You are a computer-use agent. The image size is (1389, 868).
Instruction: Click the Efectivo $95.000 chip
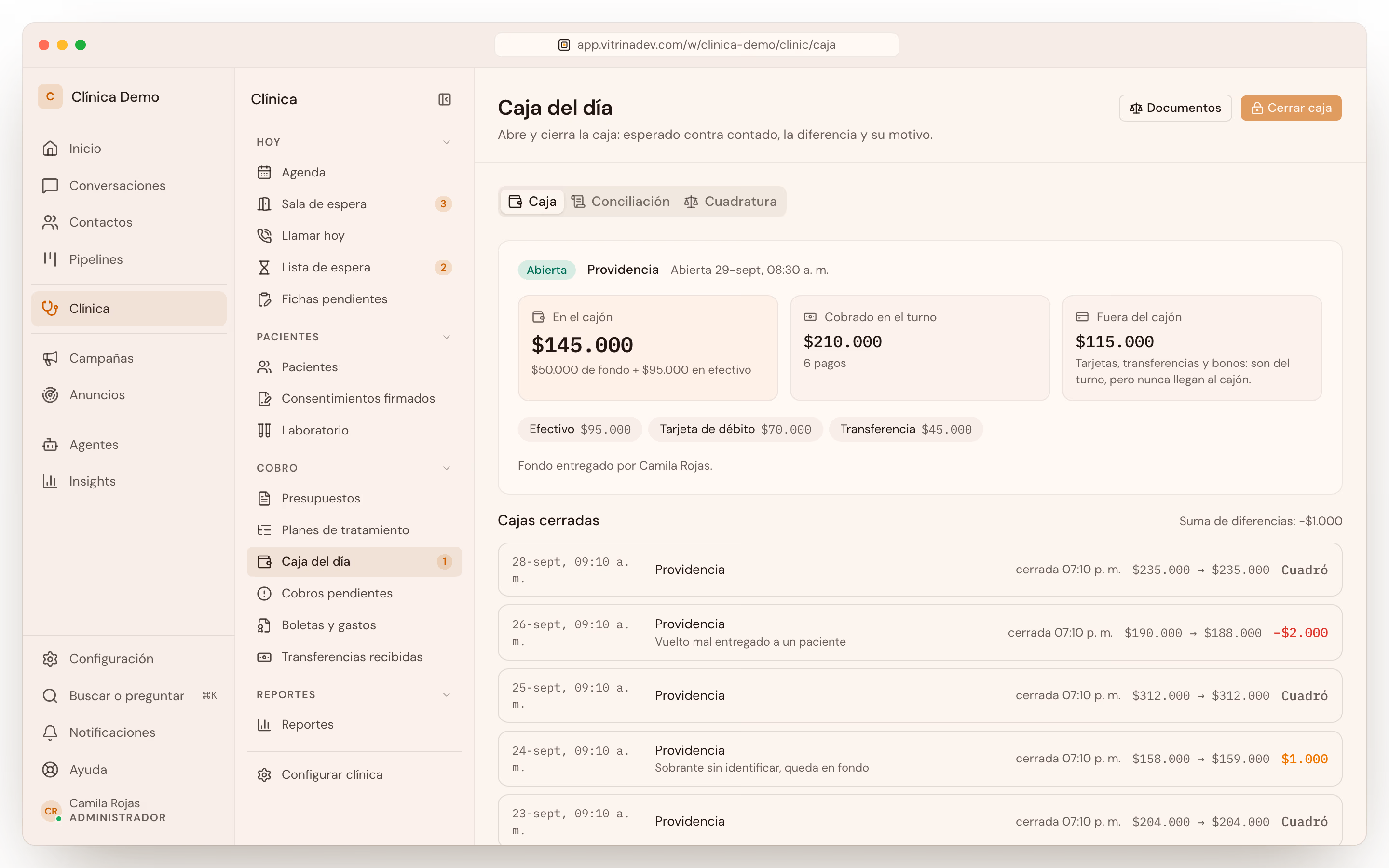tap(580, 429)
